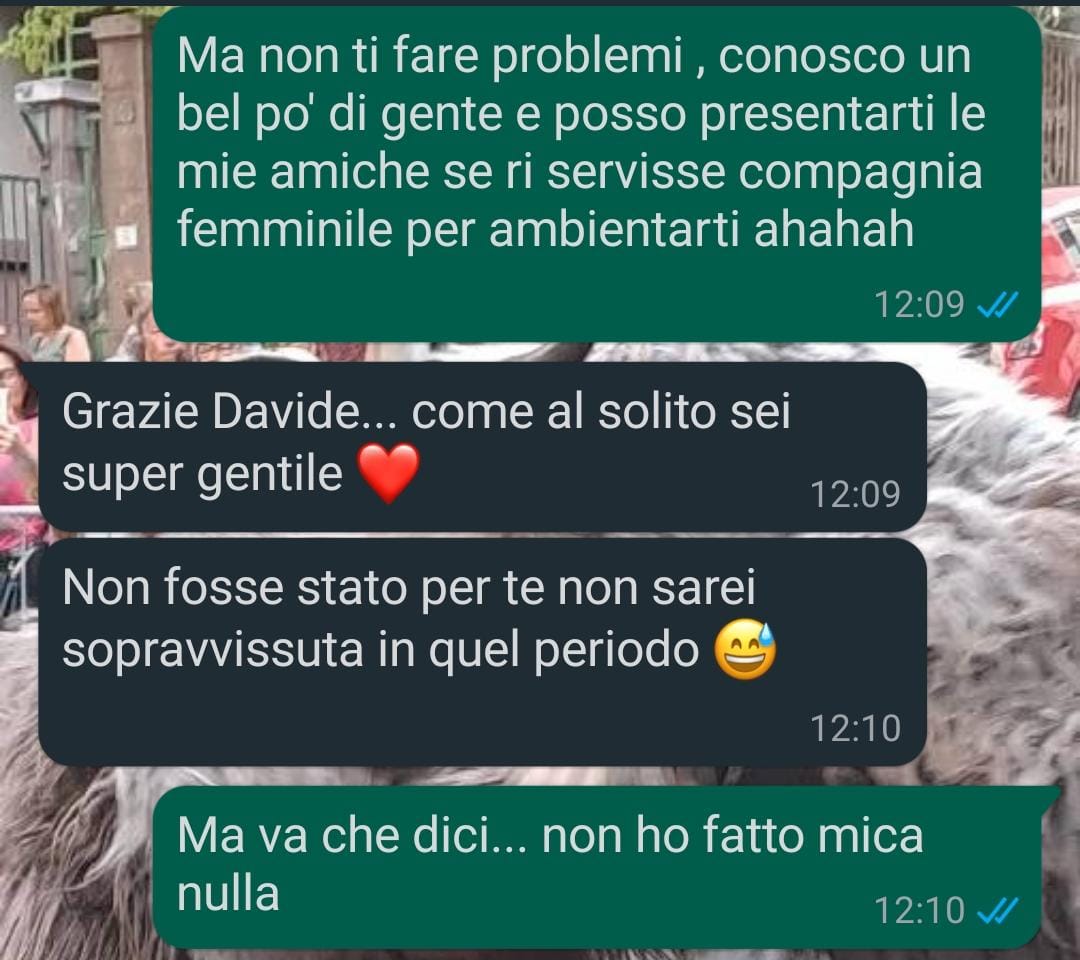Viewport: 1080px width, 960px height.
Task: Click the 12:10 timestamp on received message
Action: click(x=855, y=728)
